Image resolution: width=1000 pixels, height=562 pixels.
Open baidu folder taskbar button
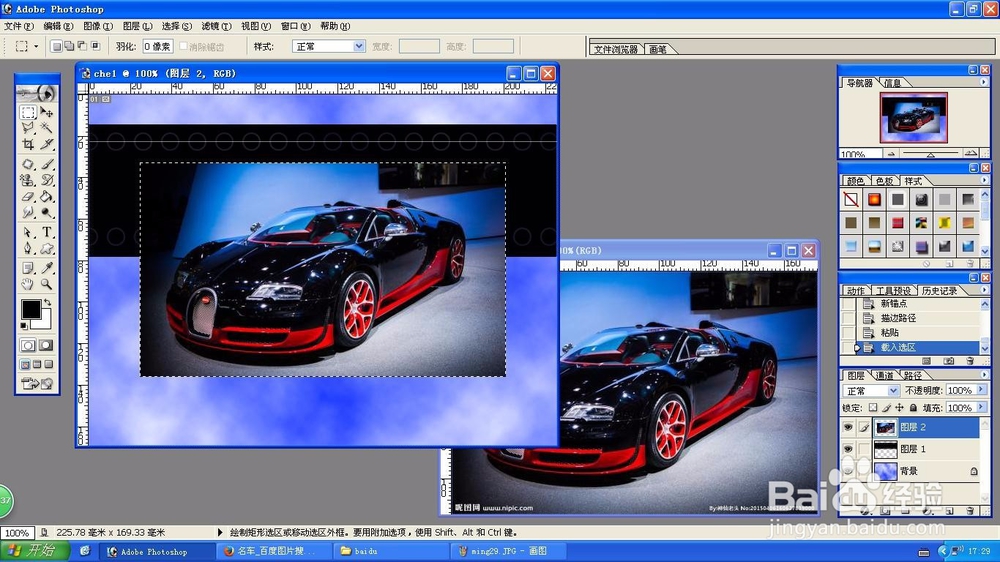tap(390, 551)
